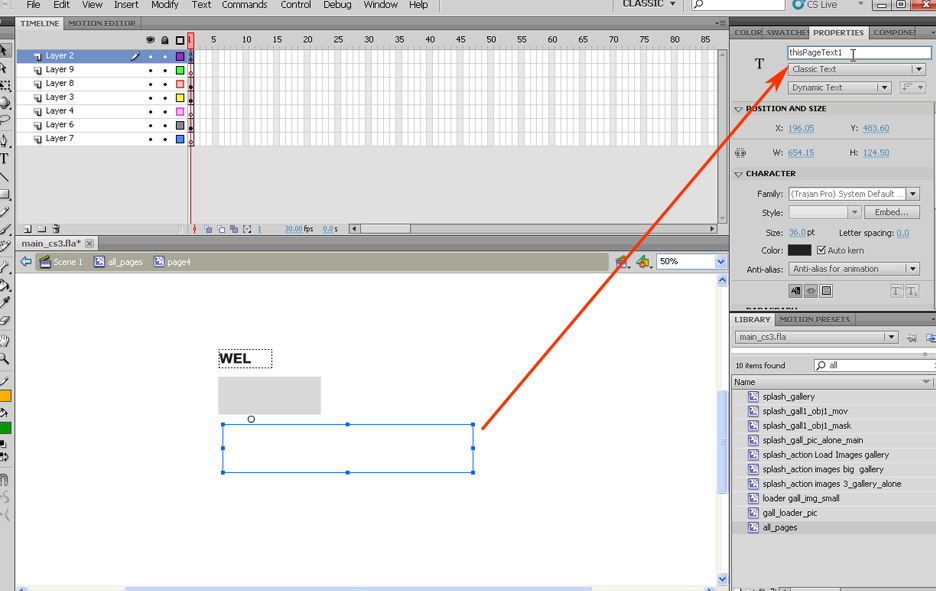Toggle lock dot for Layer 3

pyautogui.click(x=165, y=98)
